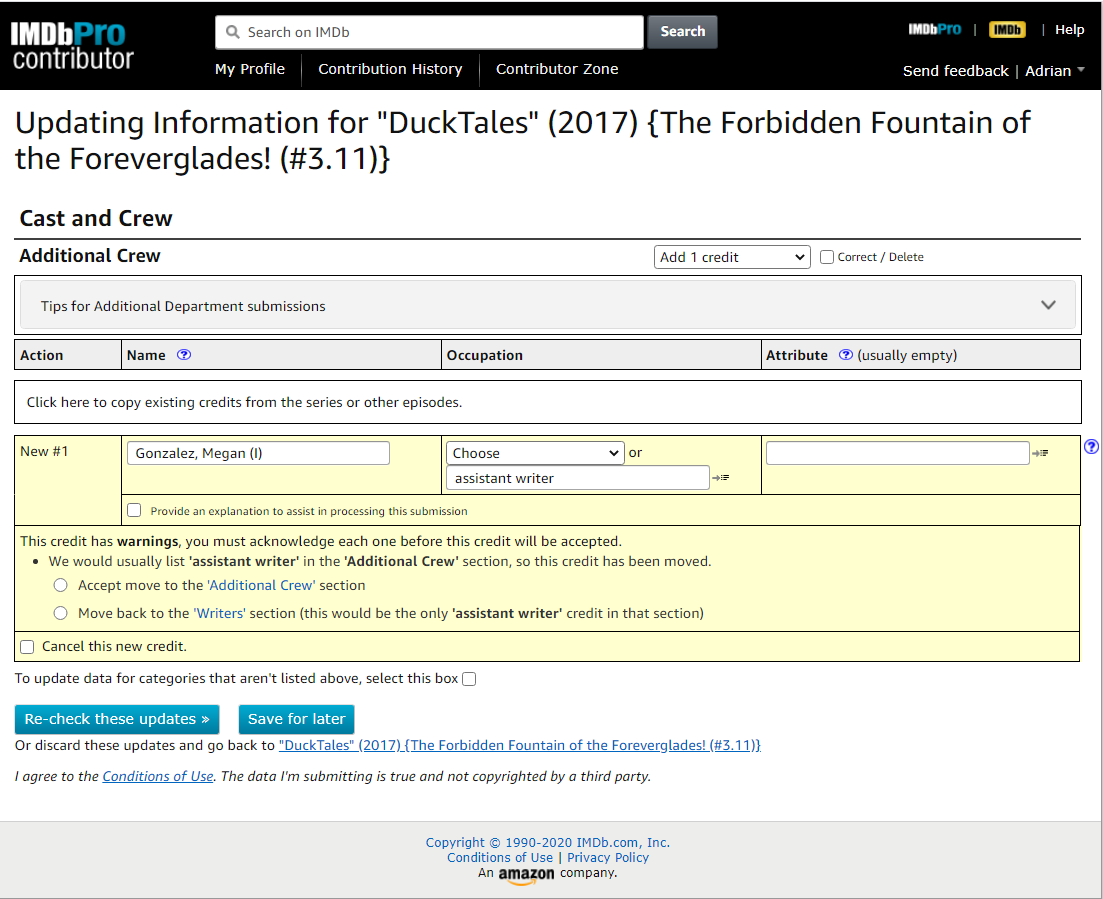
Task: Click the list icon beside occupation text field
Action: click(720, 478)
